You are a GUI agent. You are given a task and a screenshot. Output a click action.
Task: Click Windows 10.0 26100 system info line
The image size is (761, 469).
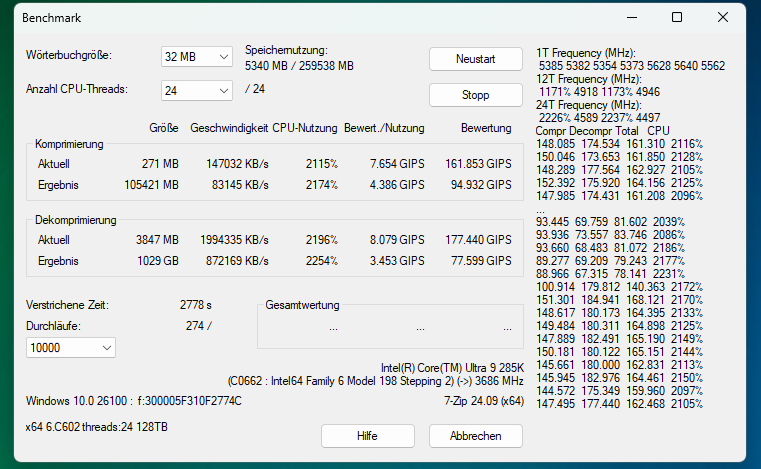pos(134,401)
